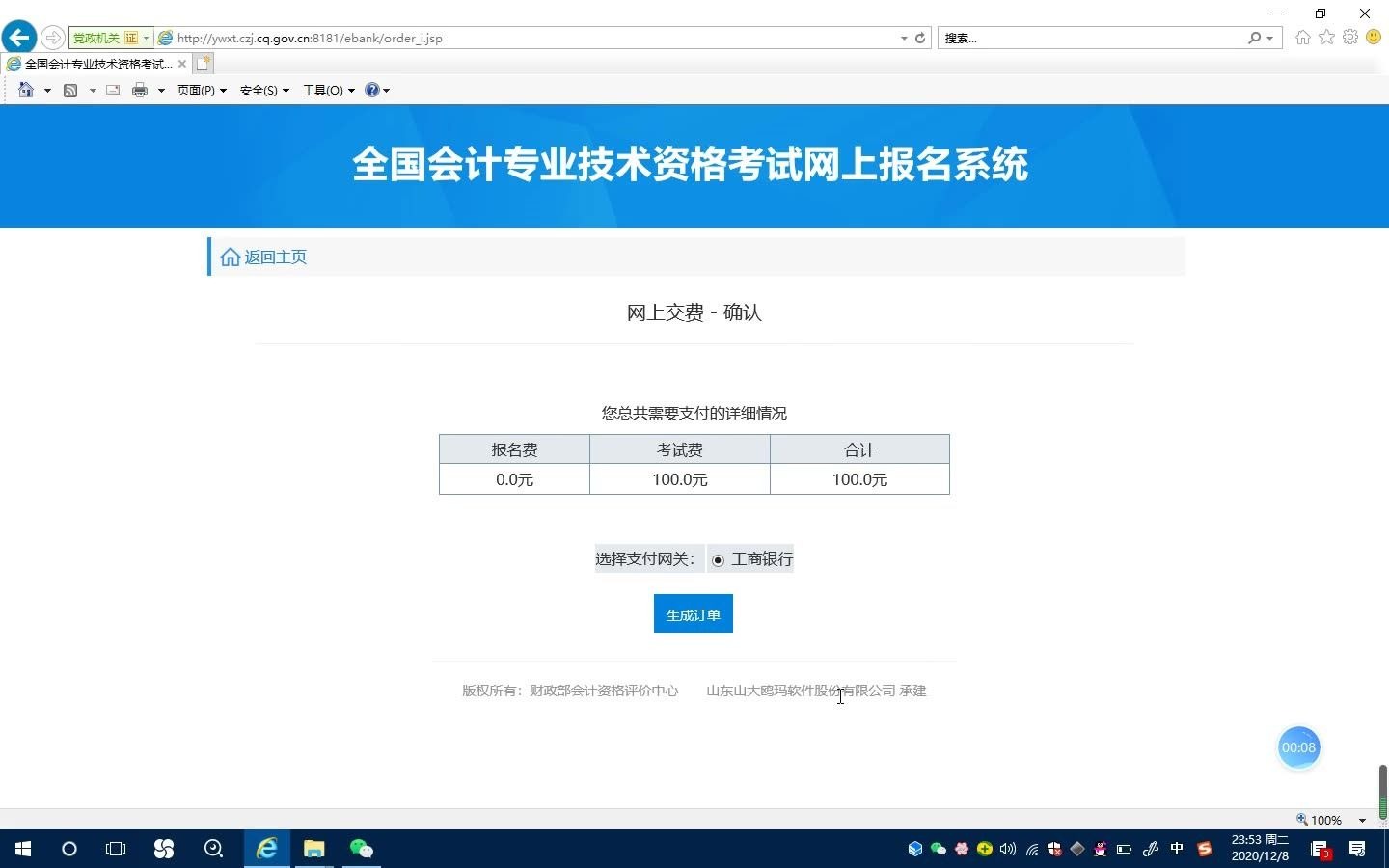Viewport: 1389px width, 868px height.
Task: Click the 返回主页 link
Action: [263, 257]
